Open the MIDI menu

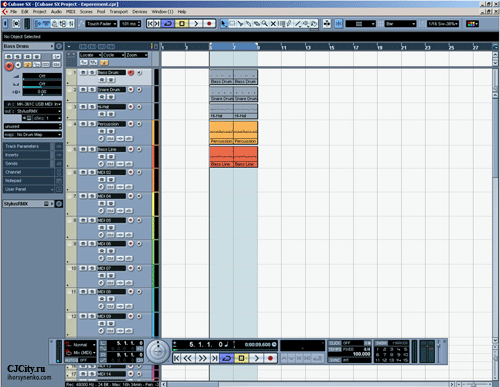tap(70, 11)
